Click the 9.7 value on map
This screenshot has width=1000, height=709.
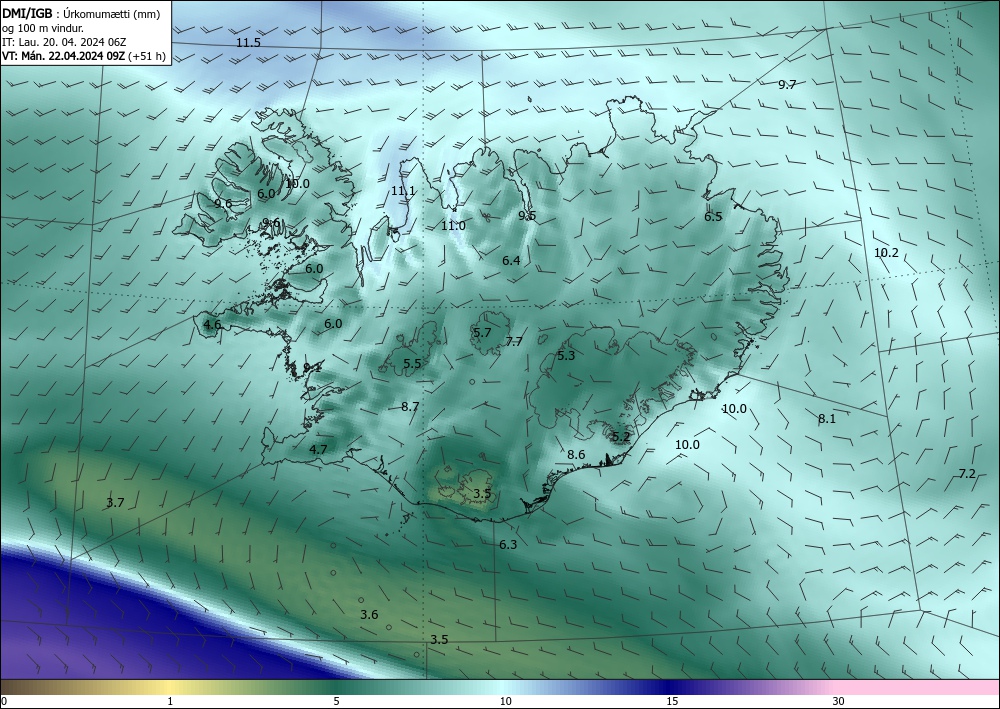(x=788, y=84)
